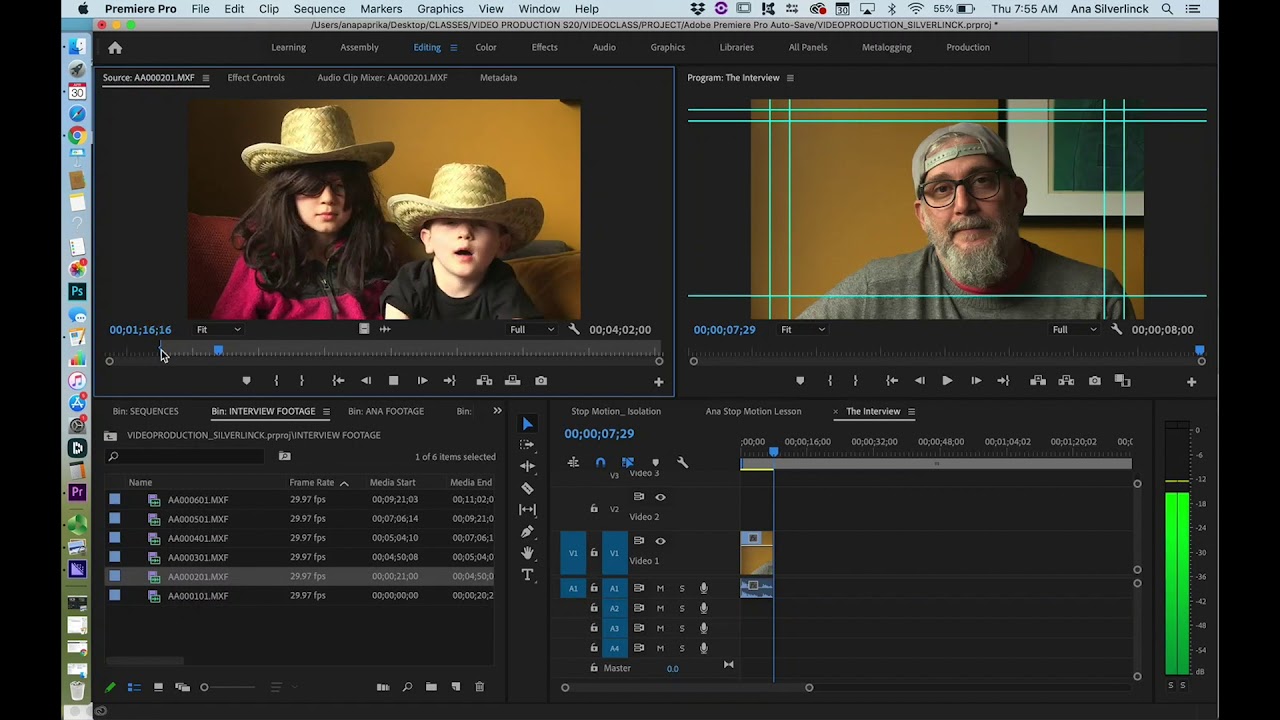Click the New Bin folder icon in the project panel
Viewport: 1280px width, 720px height.
click(x=431, y=687)
